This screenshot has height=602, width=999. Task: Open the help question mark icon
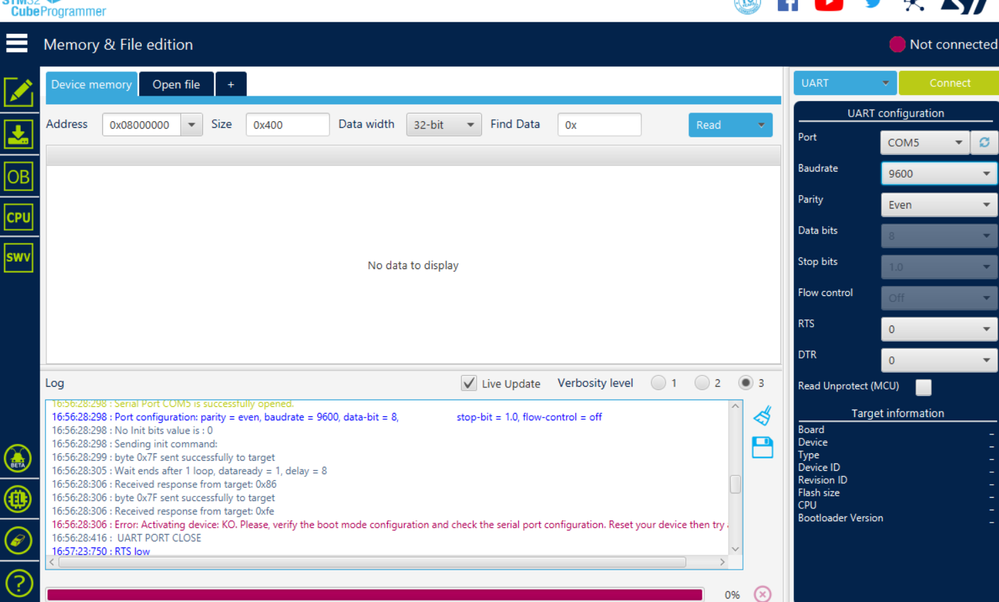click(18, 583)
